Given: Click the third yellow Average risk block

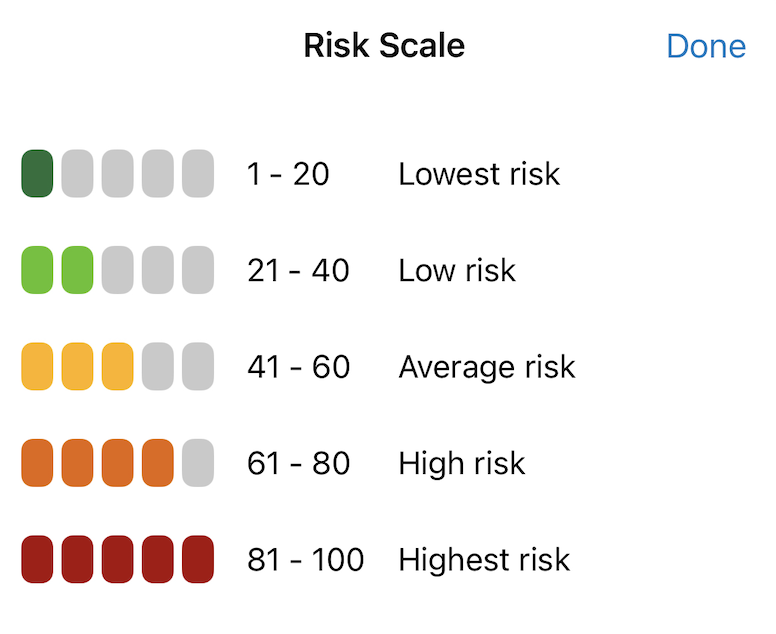Looking at the screenshot, I should [x=117, y=366].
